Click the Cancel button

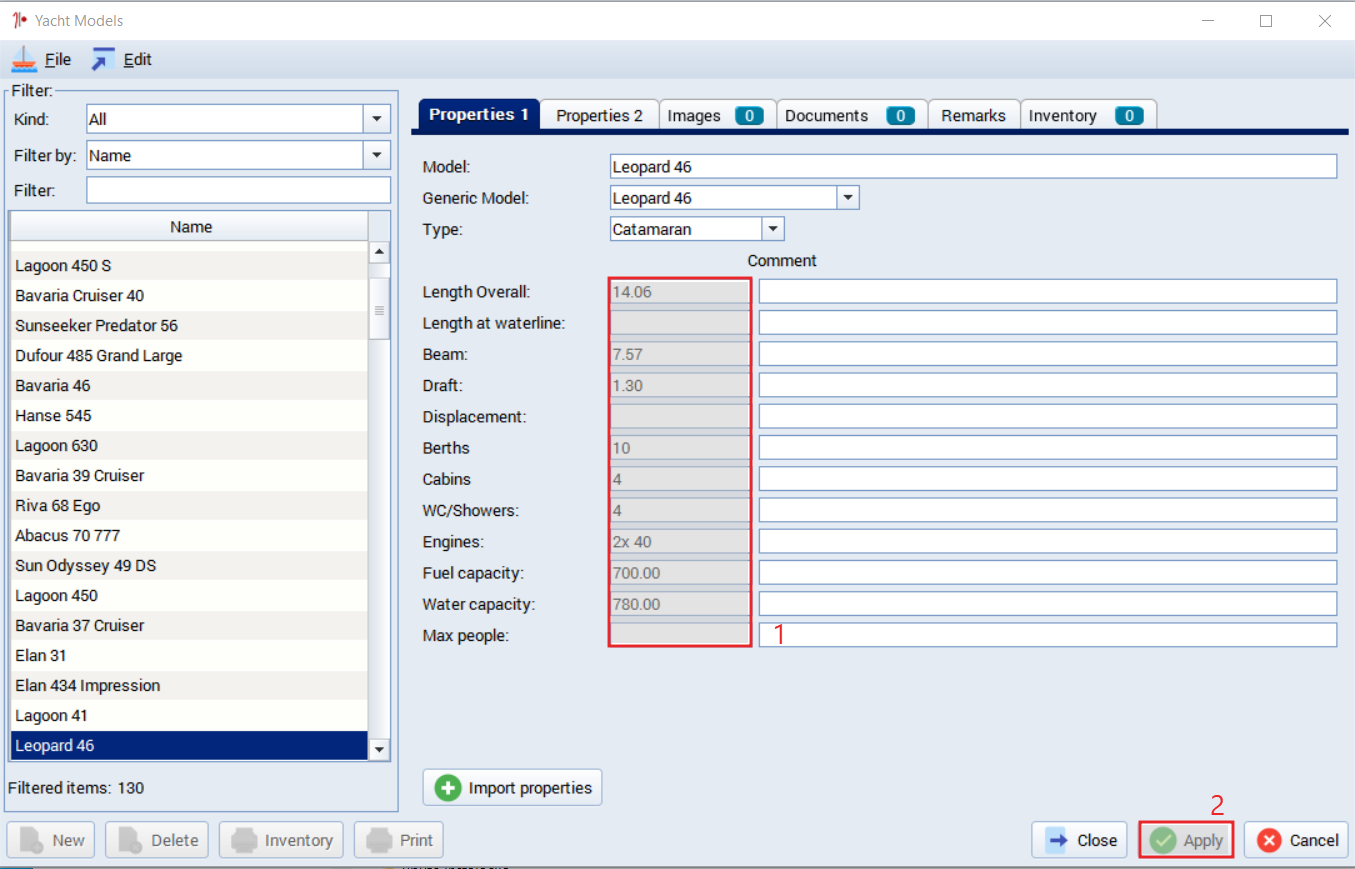[1296, 840]
